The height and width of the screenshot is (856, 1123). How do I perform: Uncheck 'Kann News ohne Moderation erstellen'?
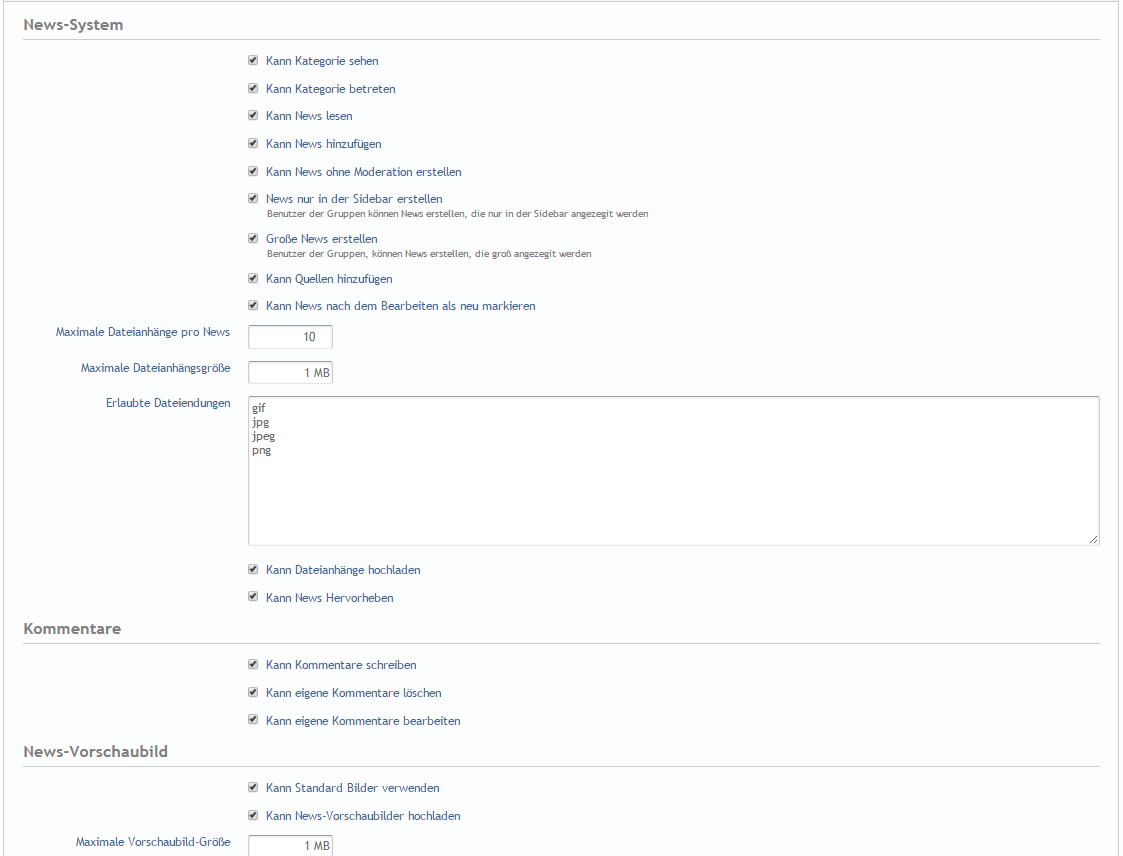click(x=253, y=172)
